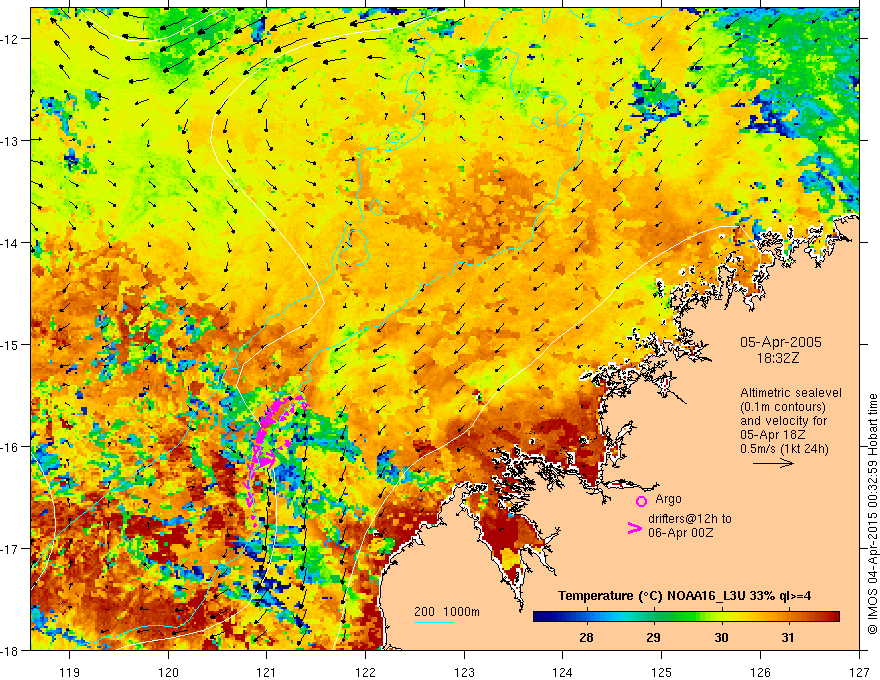Screen dimensions: 880x680
Task: Click the '05-Apr 18Z' text line
Action: tap(772, 435)
